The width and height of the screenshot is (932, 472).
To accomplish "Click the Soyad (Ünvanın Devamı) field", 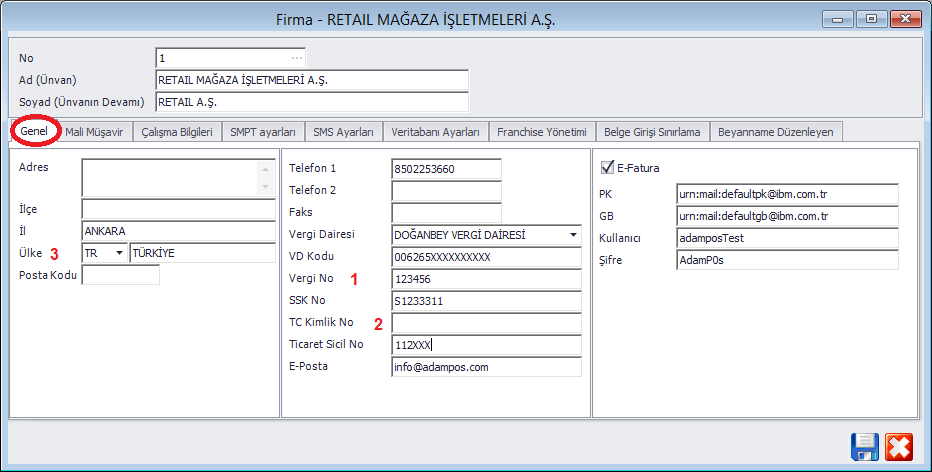I will tap(312, 102).
